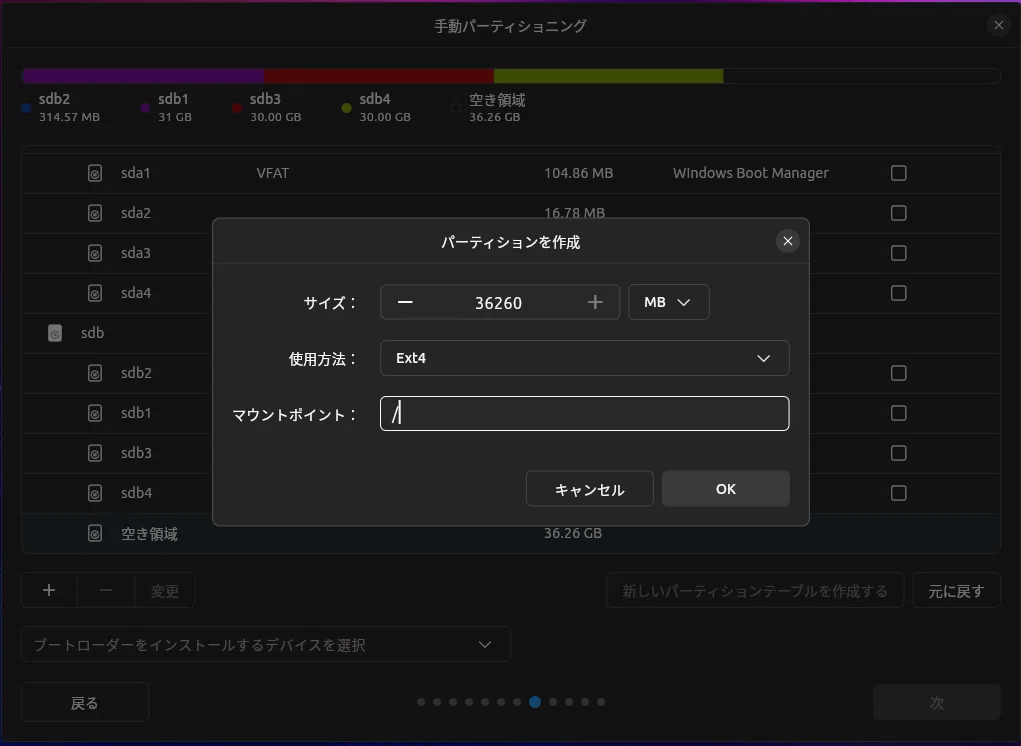The width and height of the screenshot is (1021, 746).
Task: Click the chevron in bootloader dropdown
Action: point(484,644)
